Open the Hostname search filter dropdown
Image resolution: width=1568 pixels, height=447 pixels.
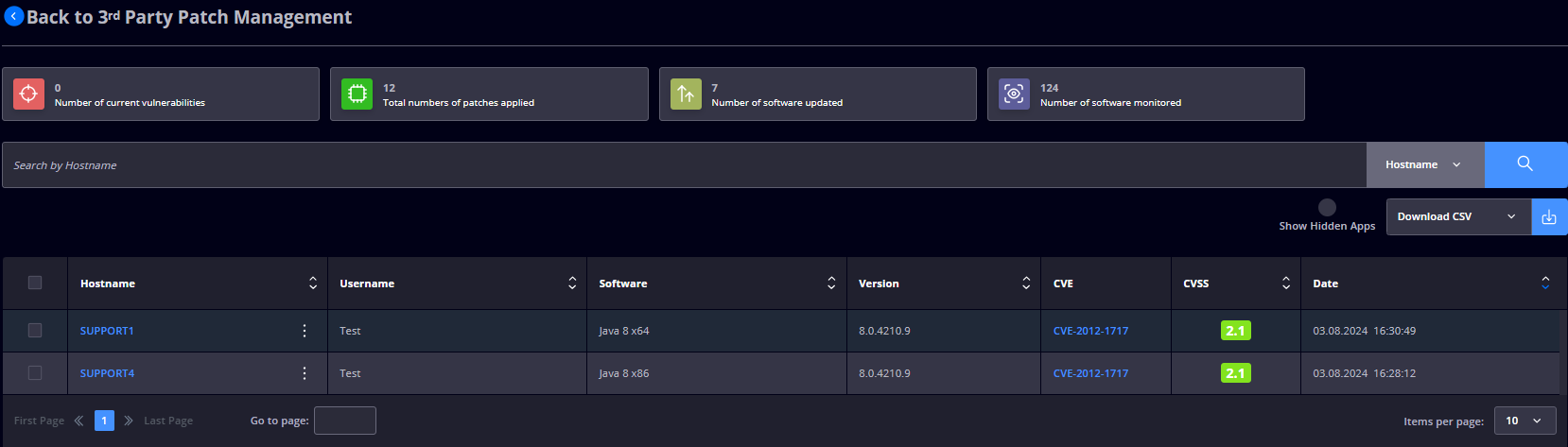tap(1425, 164)
